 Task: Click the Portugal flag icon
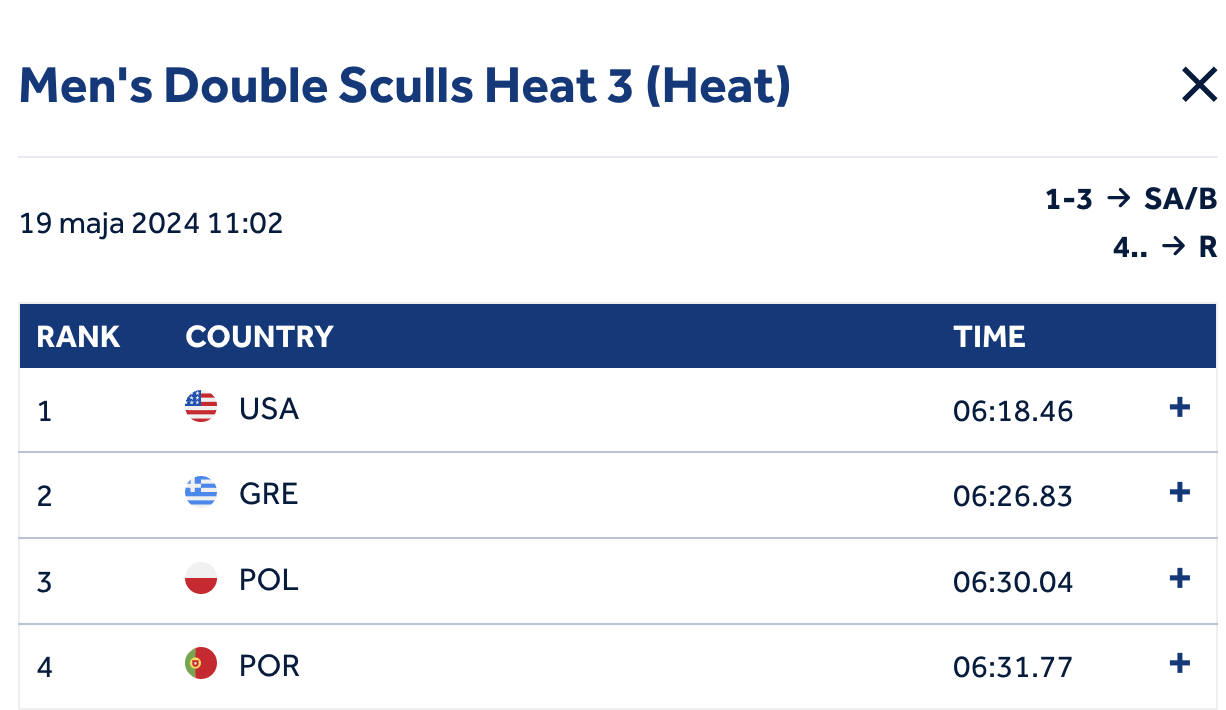tap(201, 664)
